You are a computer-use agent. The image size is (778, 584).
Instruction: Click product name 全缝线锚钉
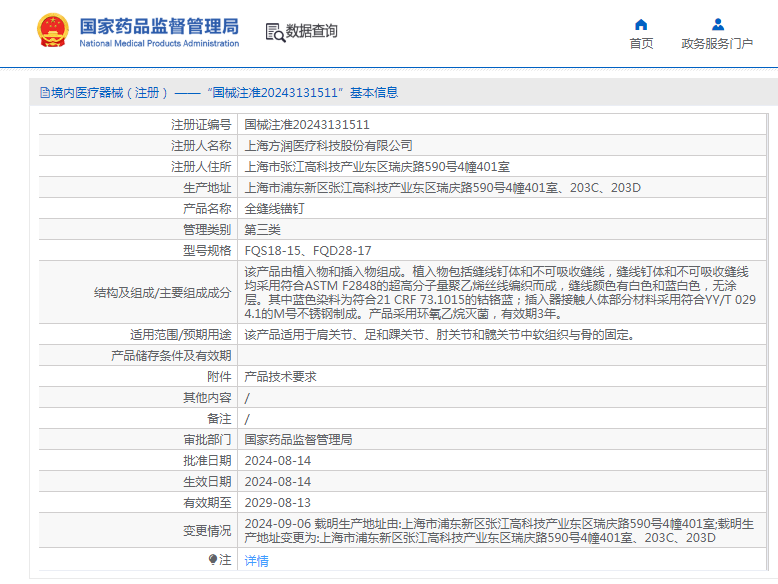[x=274, y=208]
